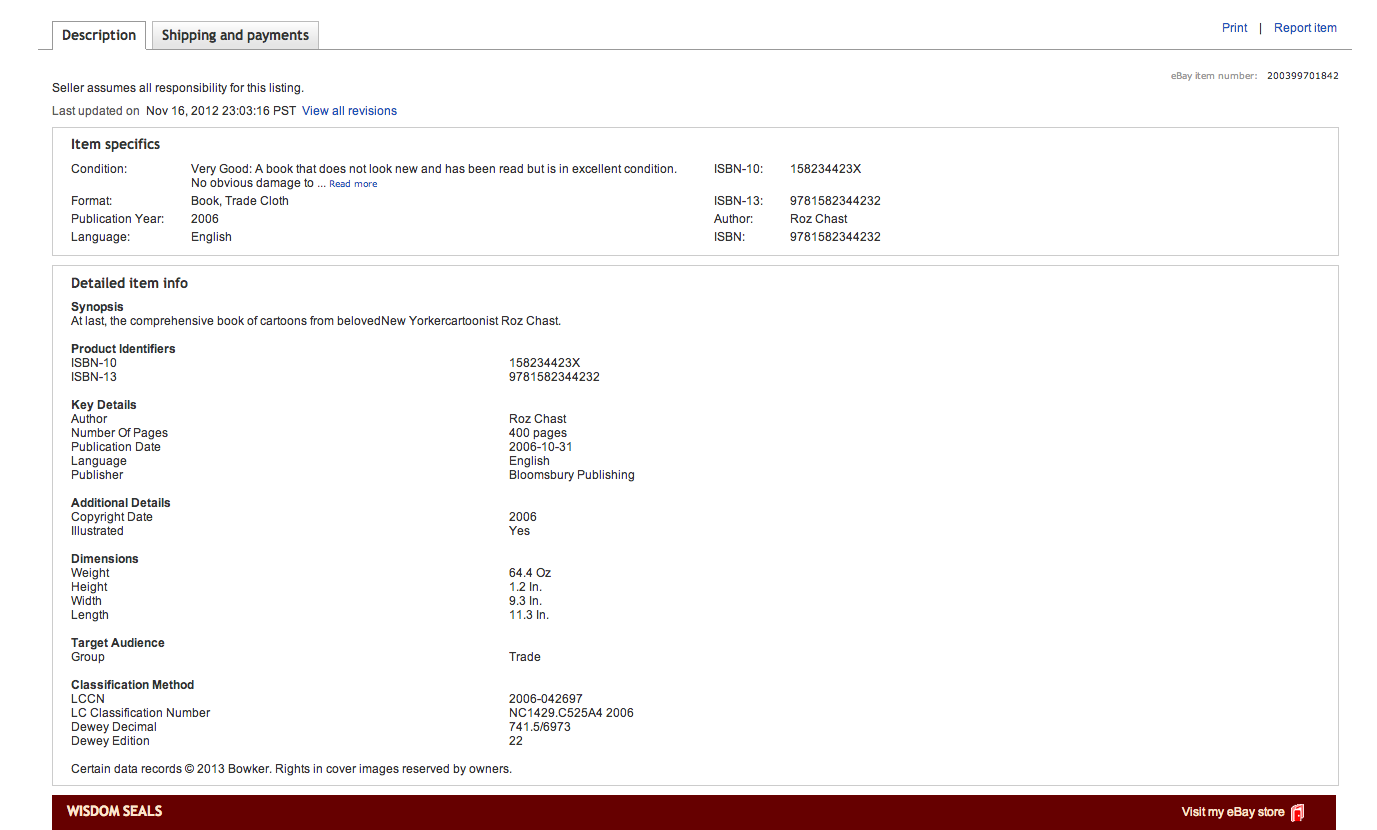Viewport: 1377px width, 830px height.
Task: Click the Illustrated value 'Yes'
Action: 519,531
